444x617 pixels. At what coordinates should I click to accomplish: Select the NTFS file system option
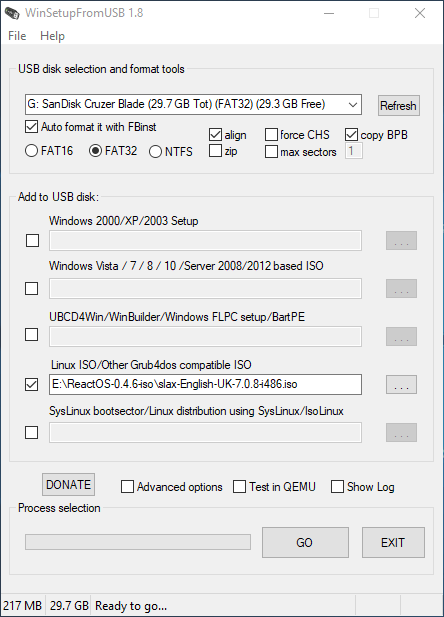pos(155,151)
